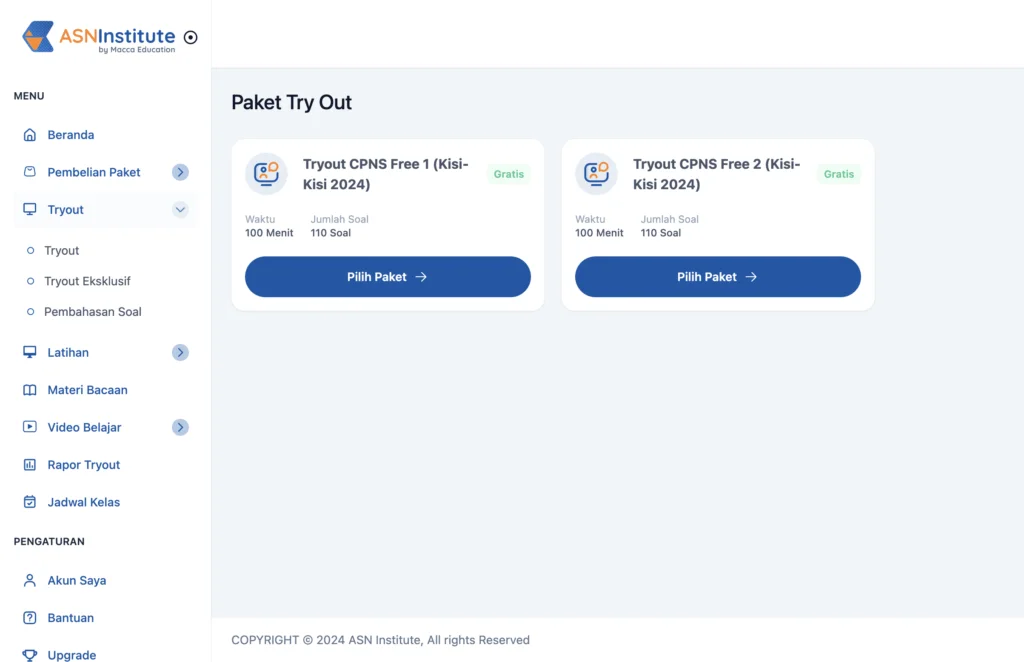This screenshot has width=1024, height=662.
Task: Click the Upgrade trophy icon
Action: pos(29,655)
